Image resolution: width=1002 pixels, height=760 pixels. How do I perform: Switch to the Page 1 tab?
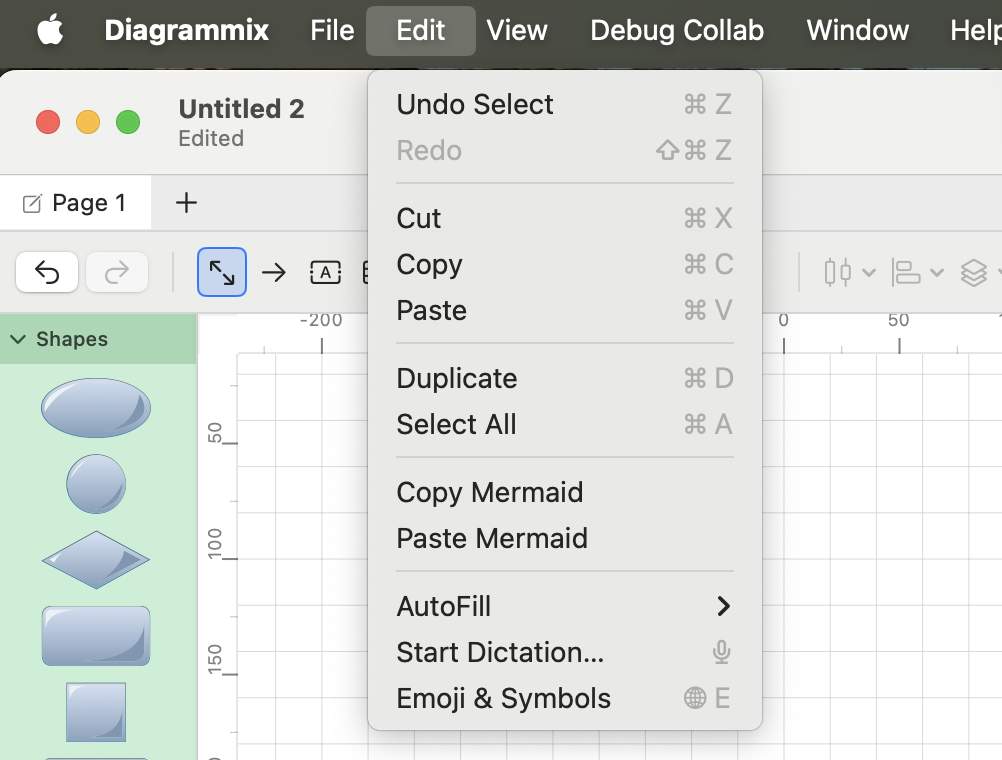coord(76,203)
